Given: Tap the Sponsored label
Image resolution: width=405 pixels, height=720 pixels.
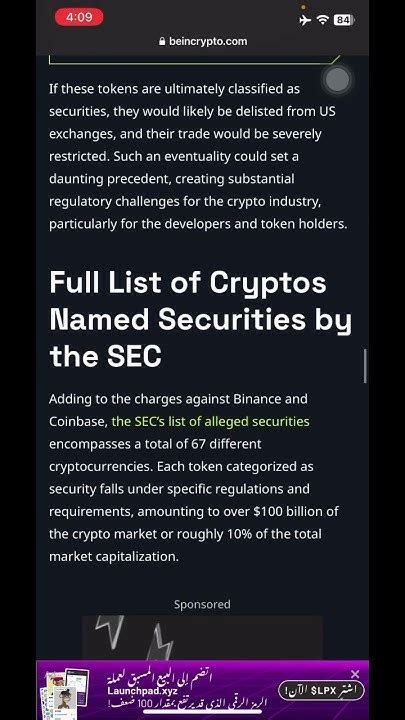Looking at the screenshot, I should click(202, 605).
